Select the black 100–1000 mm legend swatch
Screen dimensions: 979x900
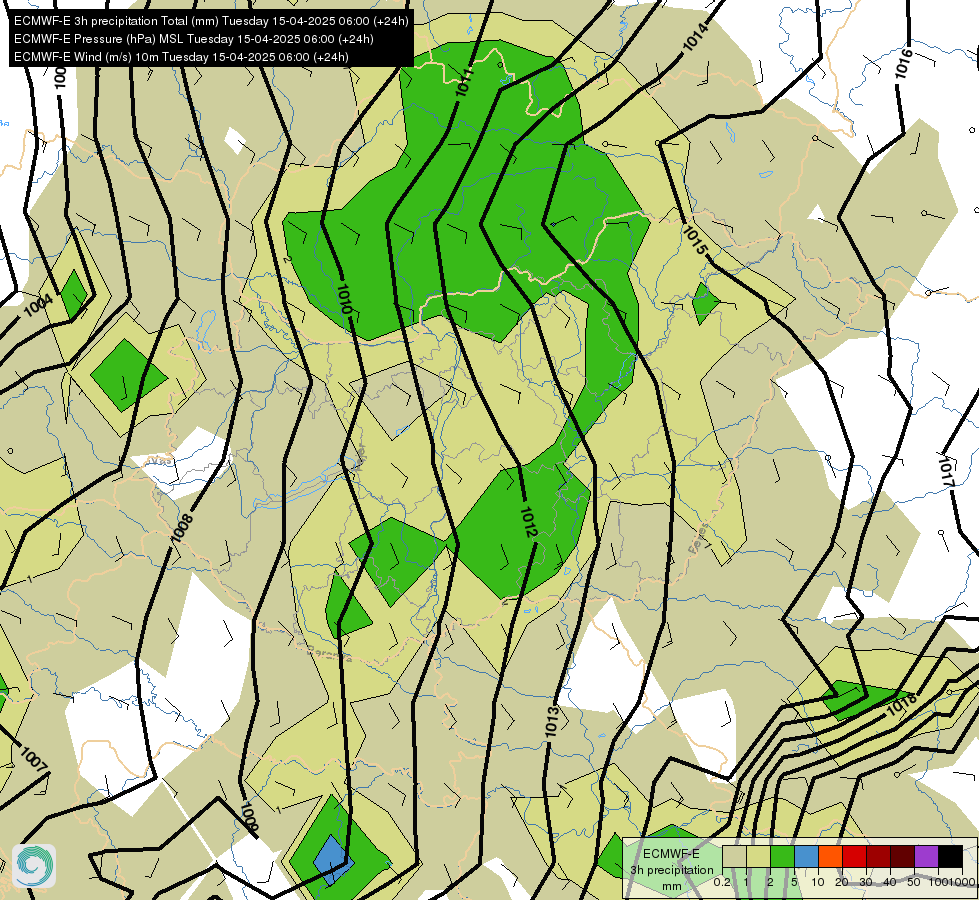tap(950, 857)
